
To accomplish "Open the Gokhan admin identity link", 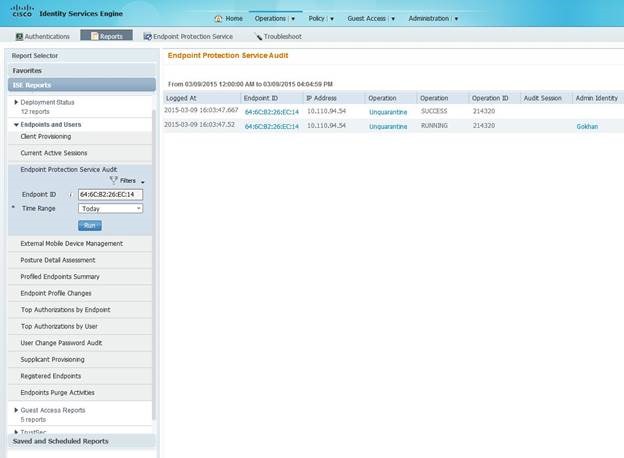I will (587, 127).
